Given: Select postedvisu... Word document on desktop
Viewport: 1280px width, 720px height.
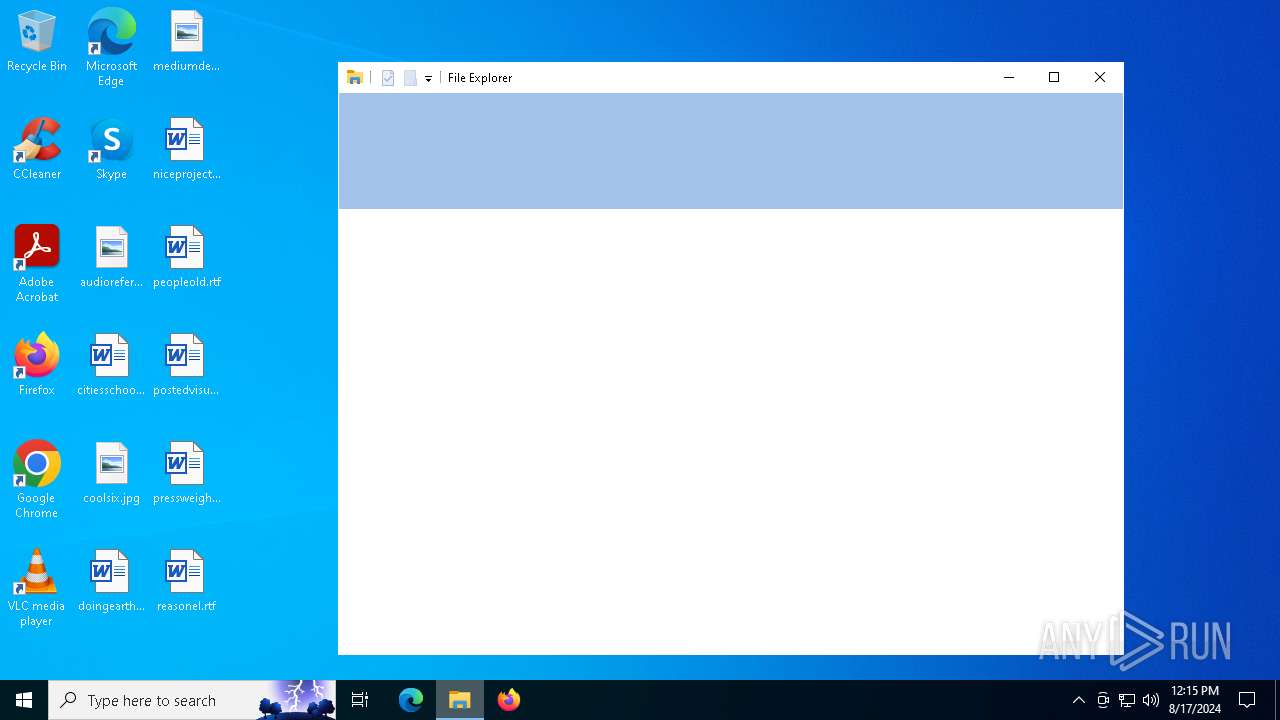Looking at the screenshot, I should [x=186, y=366].
